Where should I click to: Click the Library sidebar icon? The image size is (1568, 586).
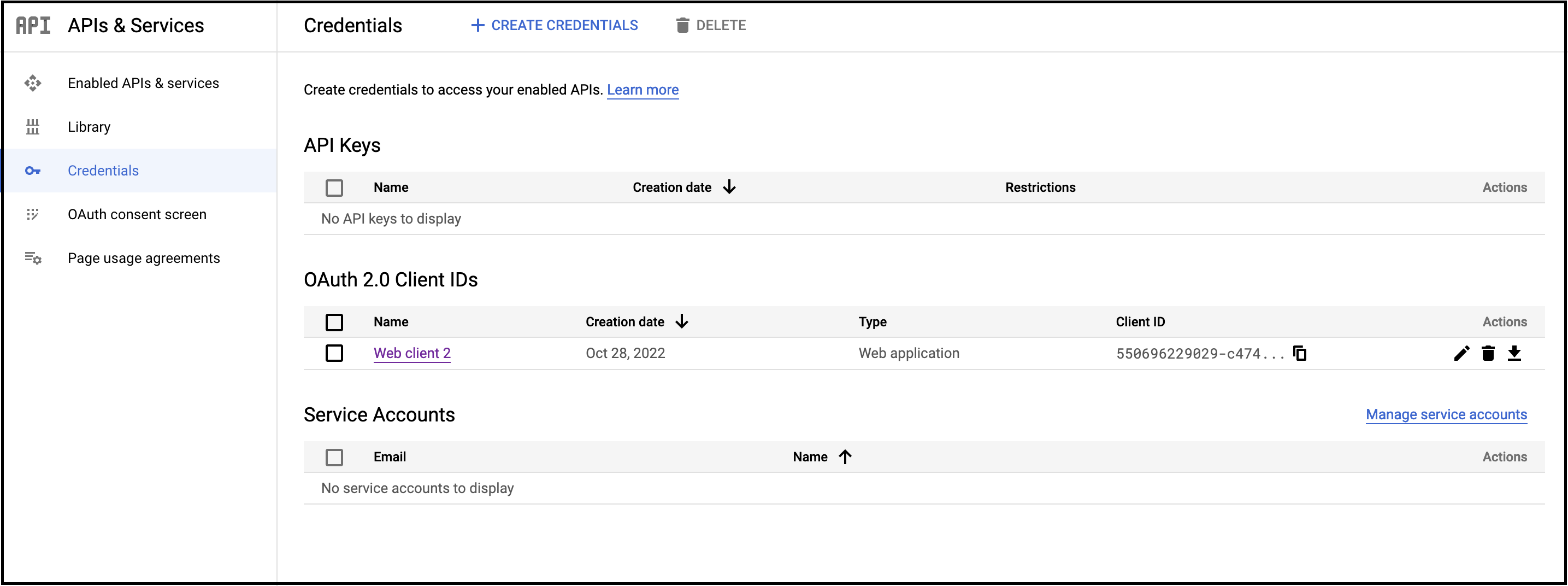point(33,127)
